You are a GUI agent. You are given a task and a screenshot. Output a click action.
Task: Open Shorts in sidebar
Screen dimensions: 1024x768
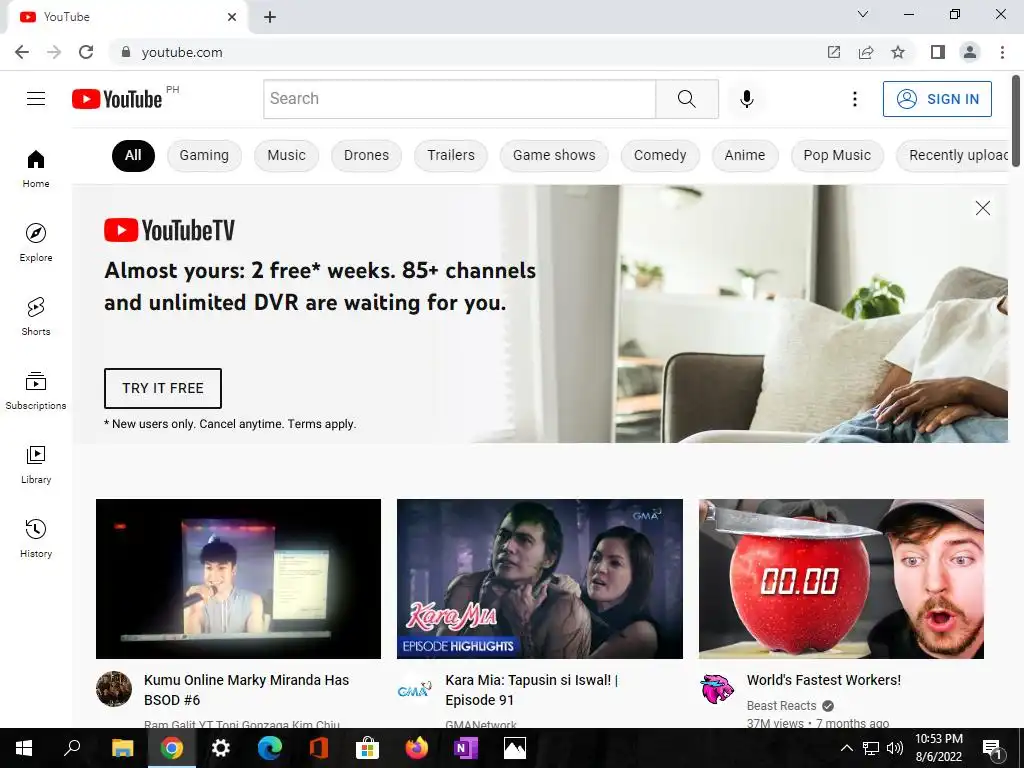(36, 316)
